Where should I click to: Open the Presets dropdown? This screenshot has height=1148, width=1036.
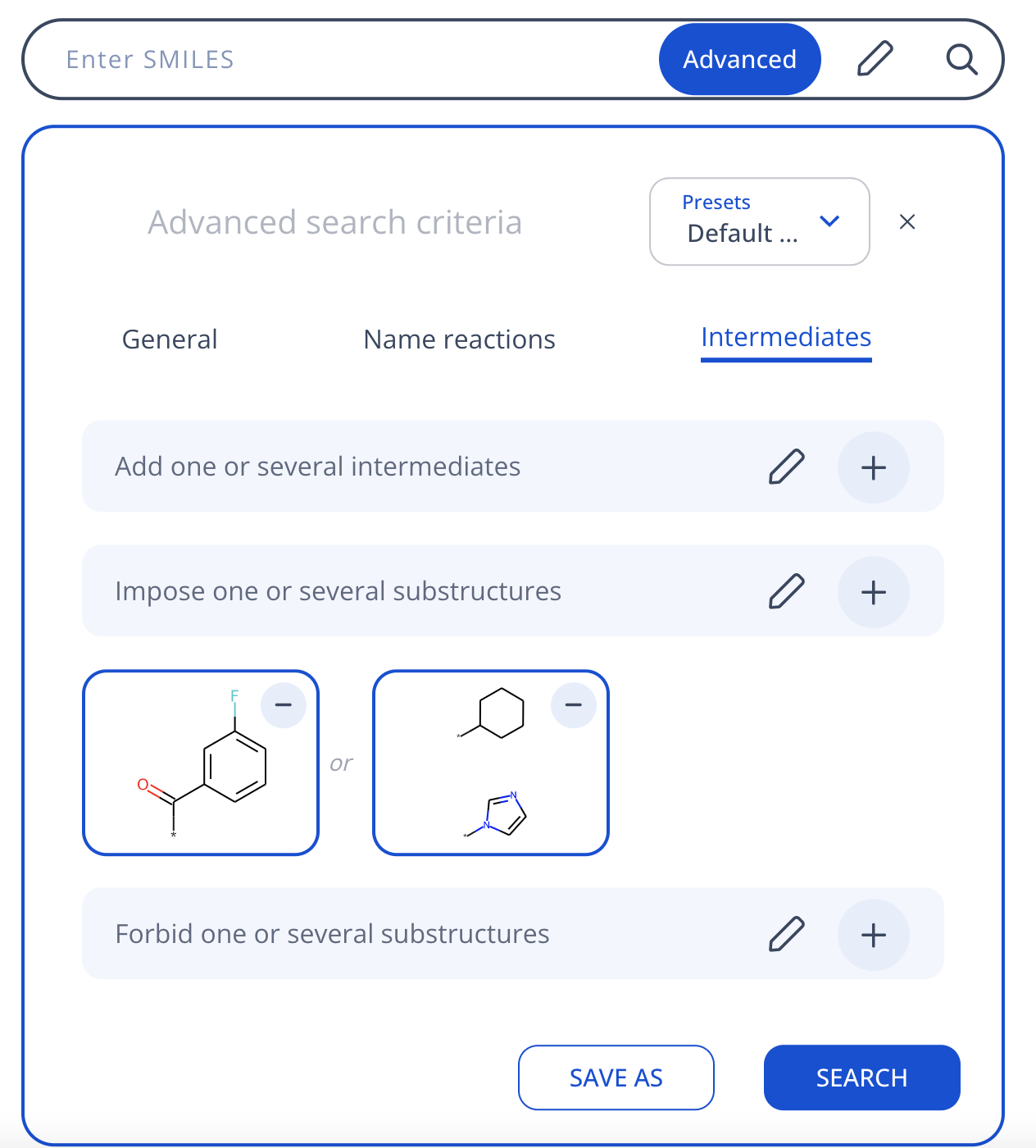(x=742, y=221)
